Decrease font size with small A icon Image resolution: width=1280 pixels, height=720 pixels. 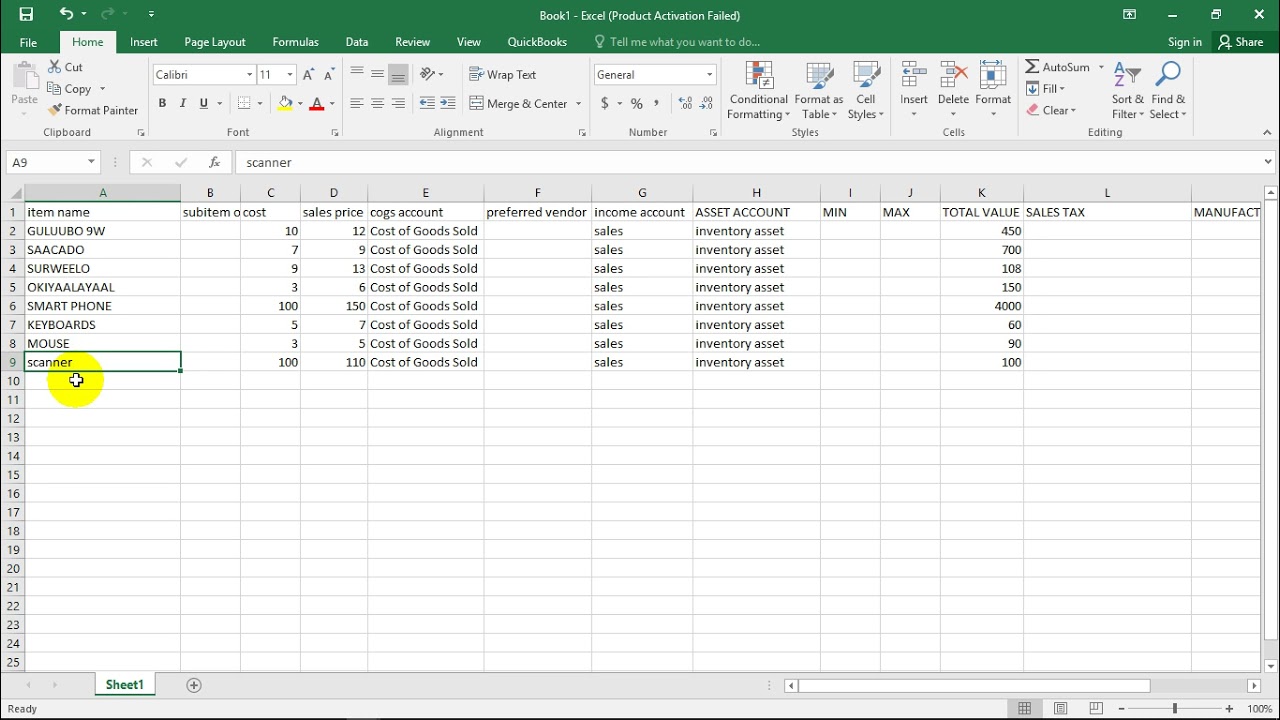pyautogui.click(x=329, y=75)
